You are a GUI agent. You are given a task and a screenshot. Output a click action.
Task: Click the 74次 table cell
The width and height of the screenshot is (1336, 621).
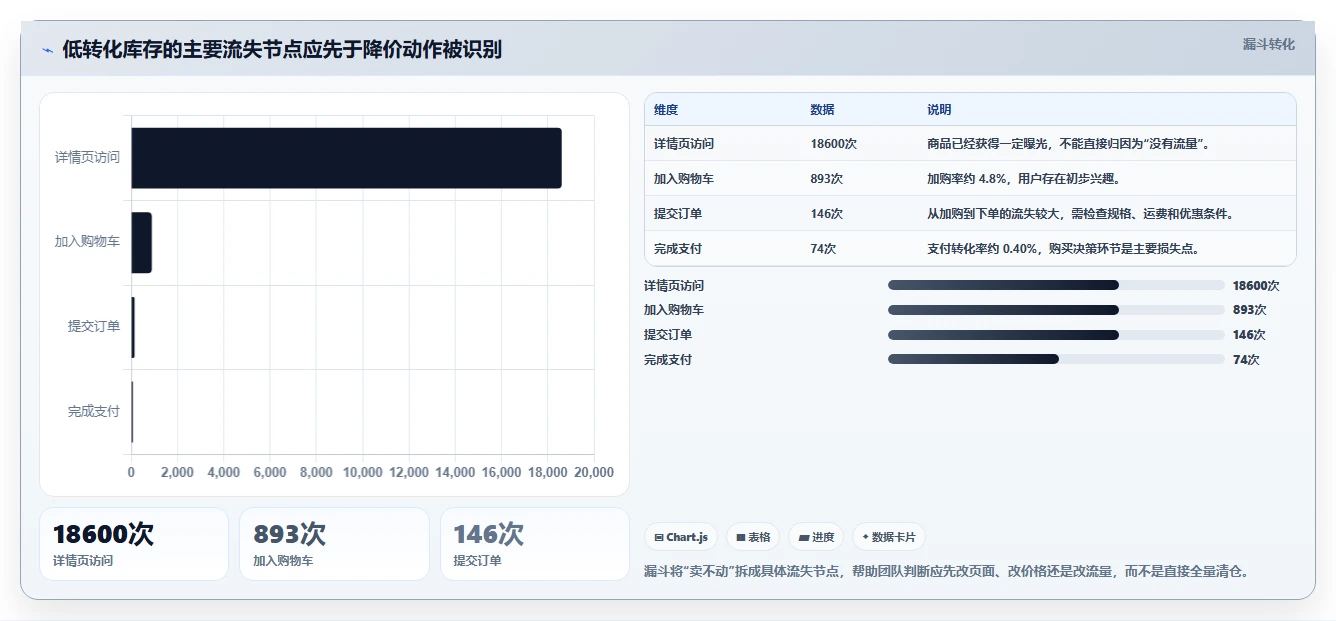823,249
